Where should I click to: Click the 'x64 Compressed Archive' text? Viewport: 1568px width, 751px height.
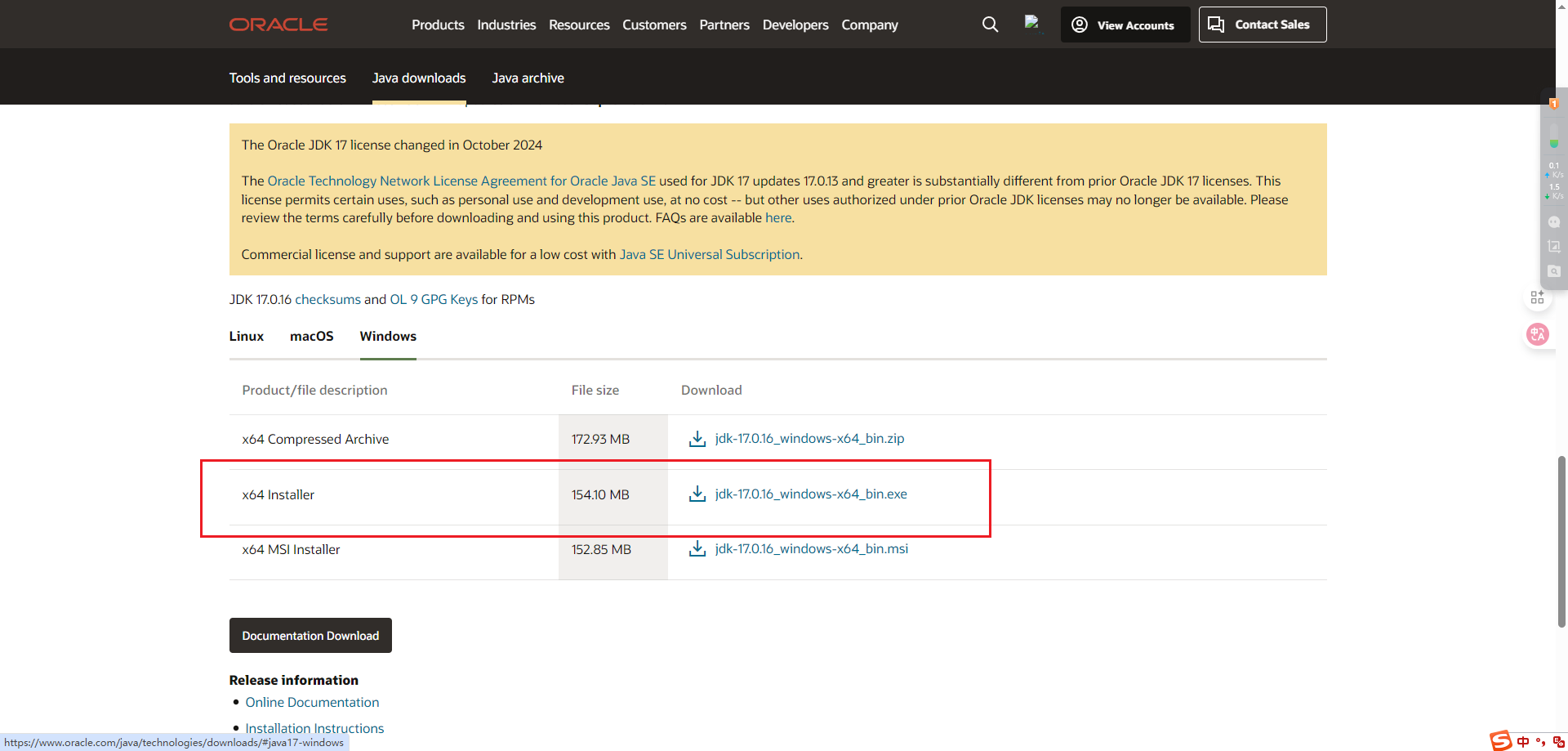[315, 439]
